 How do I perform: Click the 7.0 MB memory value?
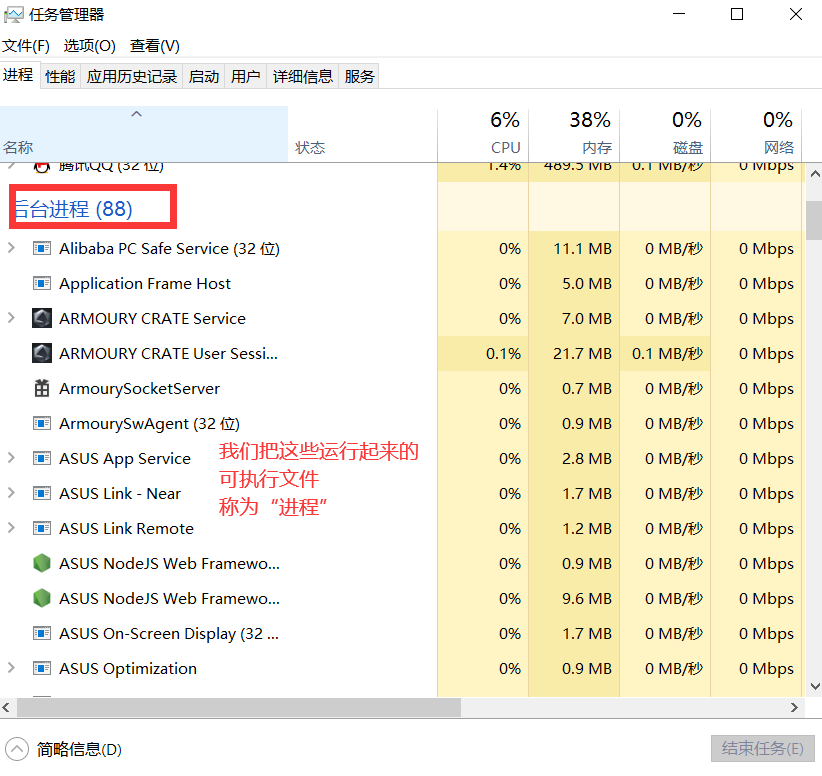(587, 318)
